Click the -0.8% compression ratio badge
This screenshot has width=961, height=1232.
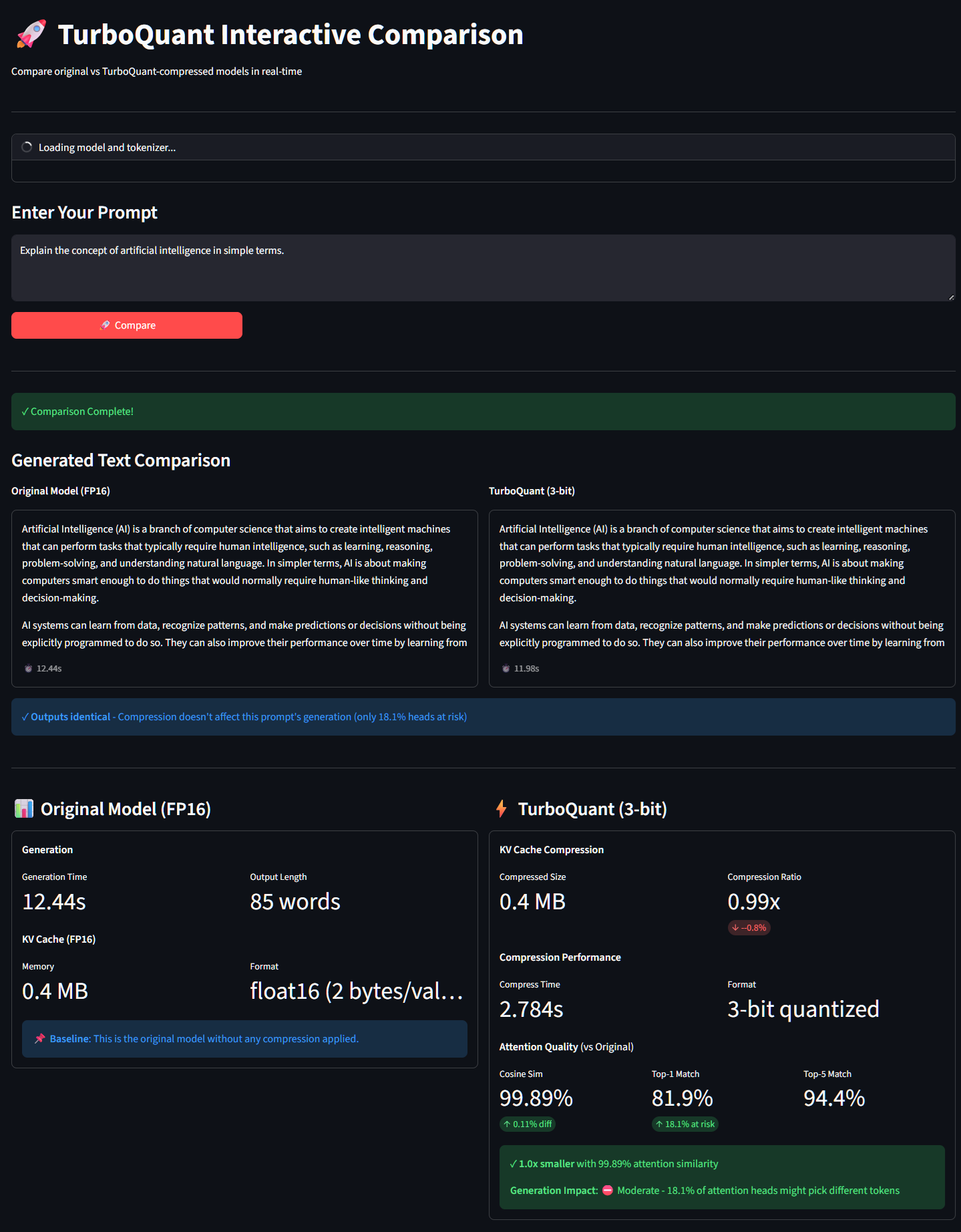pyautogui.click(x=749, y=927)
